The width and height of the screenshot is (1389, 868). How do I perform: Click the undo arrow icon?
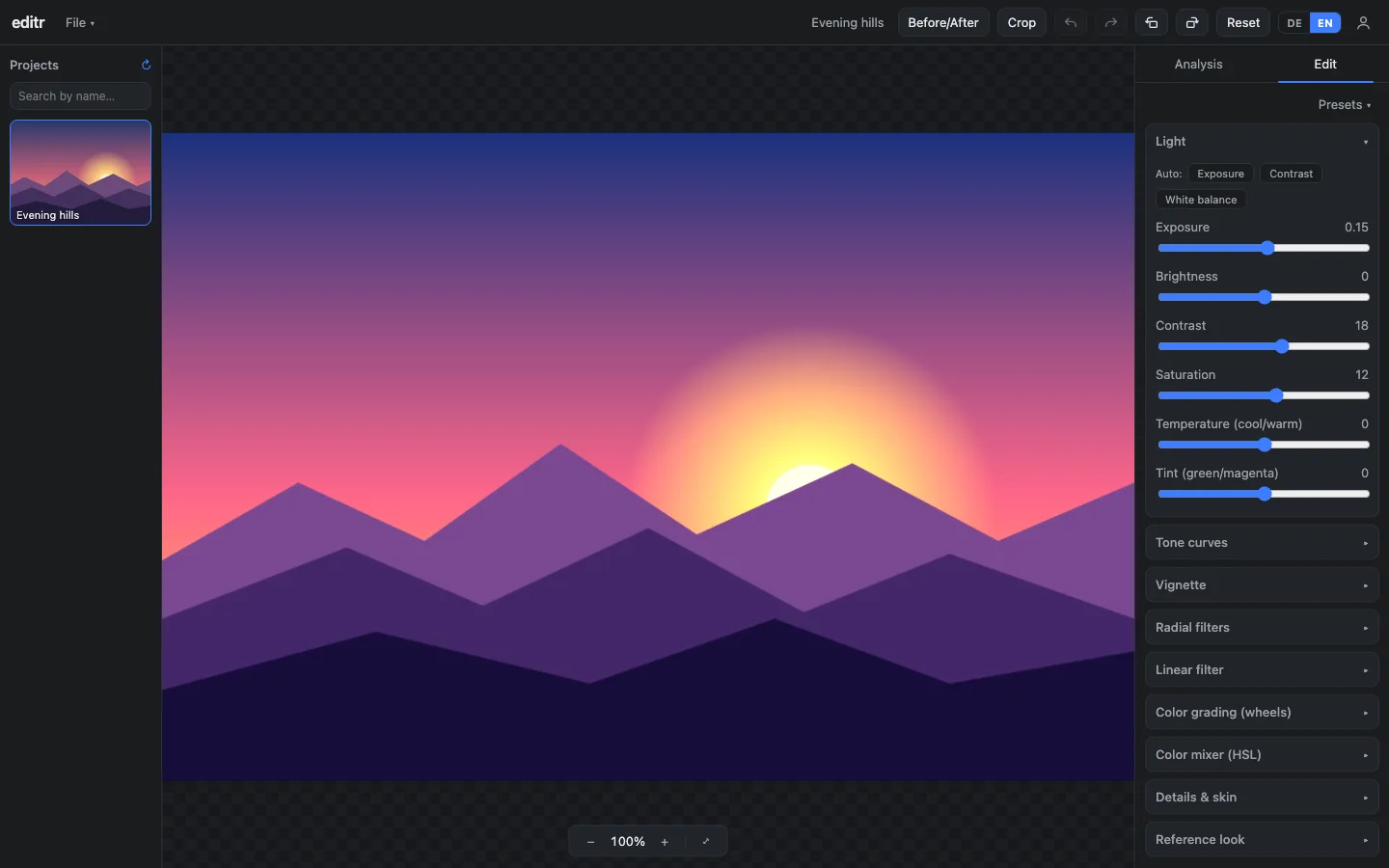tap(1071, 22)
